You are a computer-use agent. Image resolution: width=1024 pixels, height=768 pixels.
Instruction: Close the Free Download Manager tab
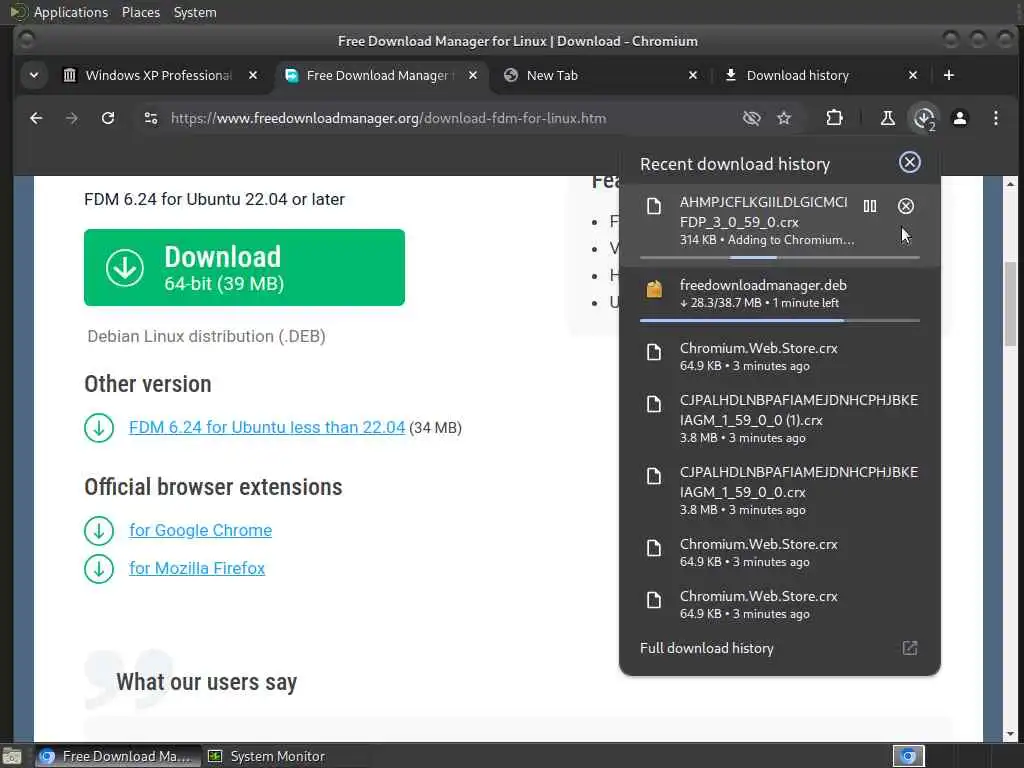tap(473, 75)
